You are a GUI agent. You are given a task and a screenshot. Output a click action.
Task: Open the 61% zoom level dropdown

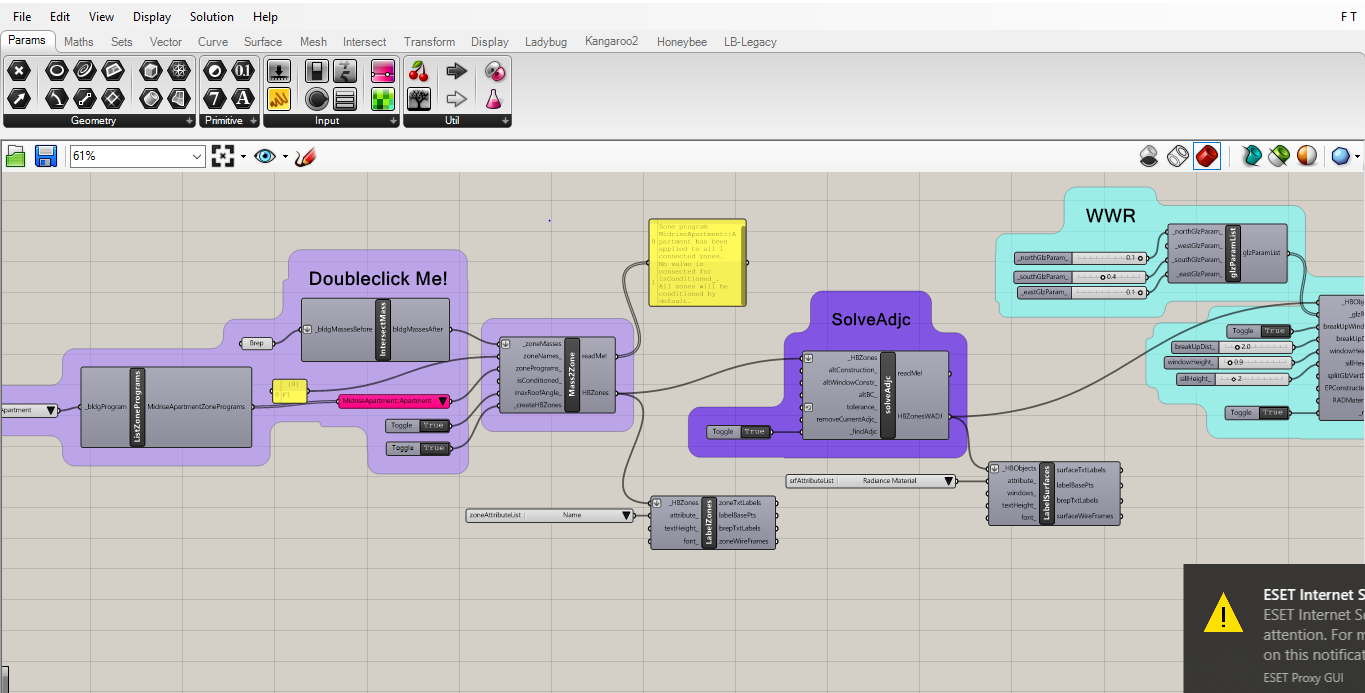[197, 156]
